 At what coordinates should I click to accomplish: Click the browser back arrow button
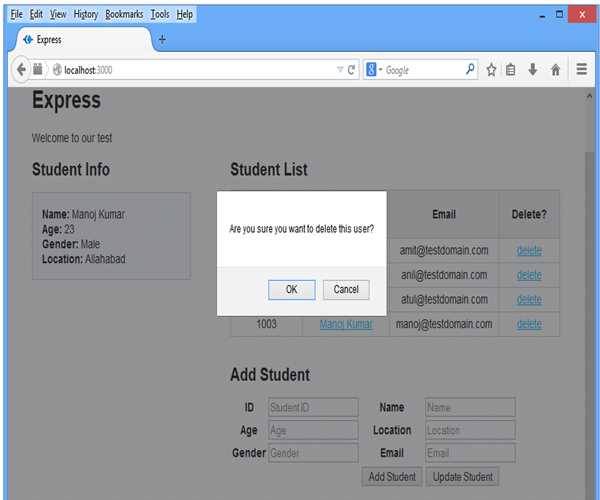(21, 70)
